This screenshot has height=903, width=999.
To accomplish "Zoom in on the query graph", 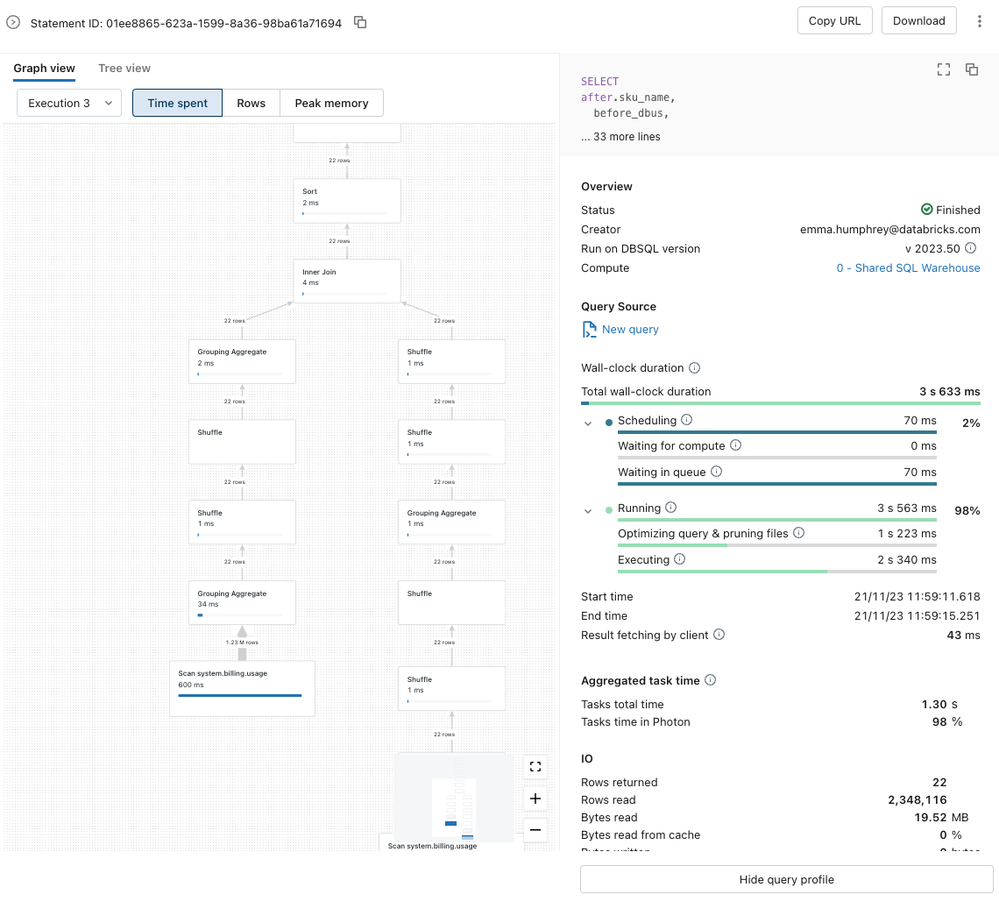I will (x=535, y=798).
